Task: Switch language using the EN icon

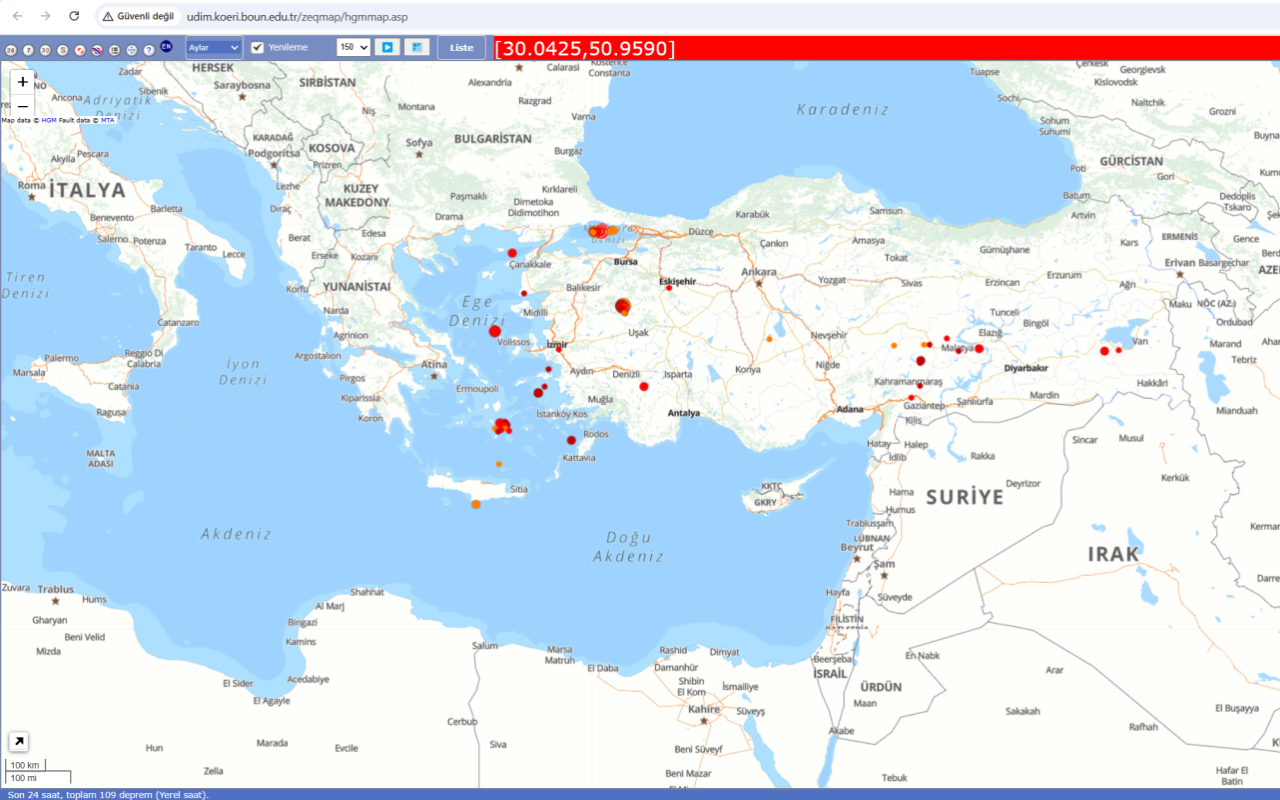Action: [166, 46]
